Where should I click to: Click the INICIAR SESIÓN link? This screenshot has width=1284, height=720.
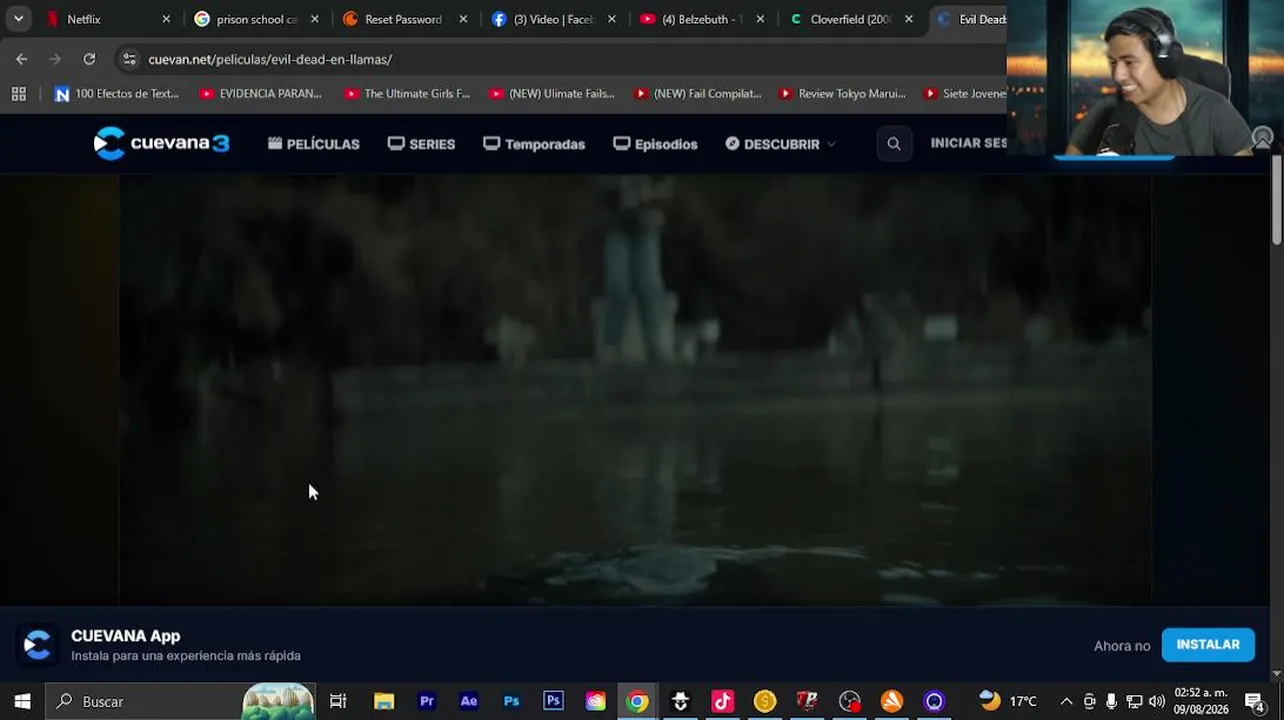pos(968,143)
